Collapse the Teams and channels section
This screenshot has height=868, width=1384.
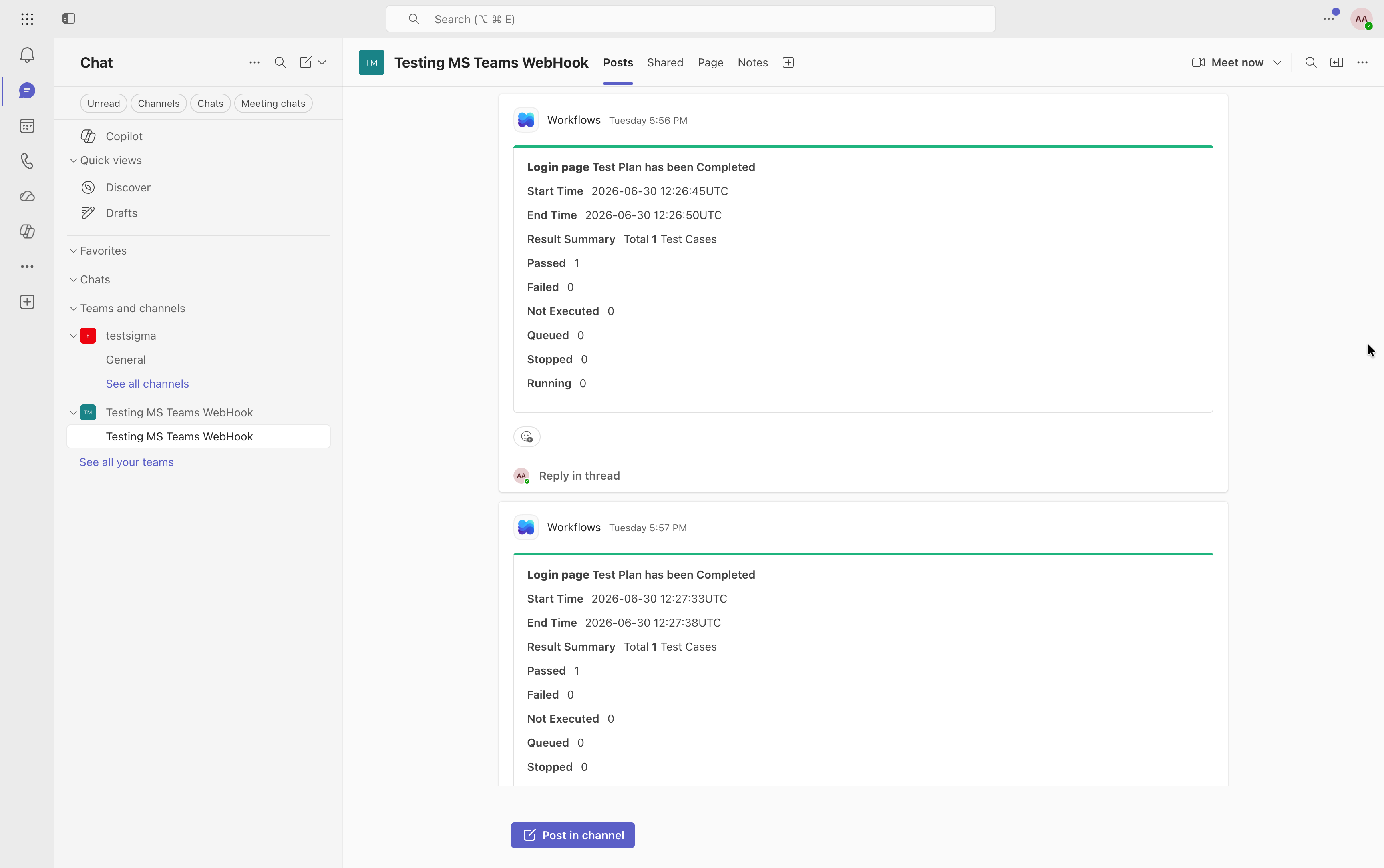(x=73, y=308)
